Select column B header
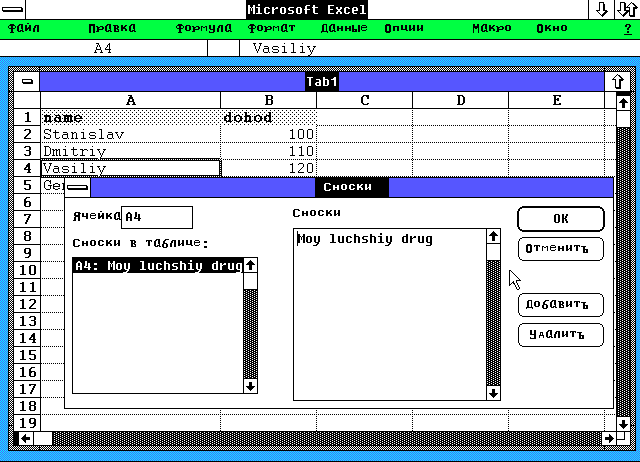Screen dimensions: 640x462 click(x=269, y=100)
